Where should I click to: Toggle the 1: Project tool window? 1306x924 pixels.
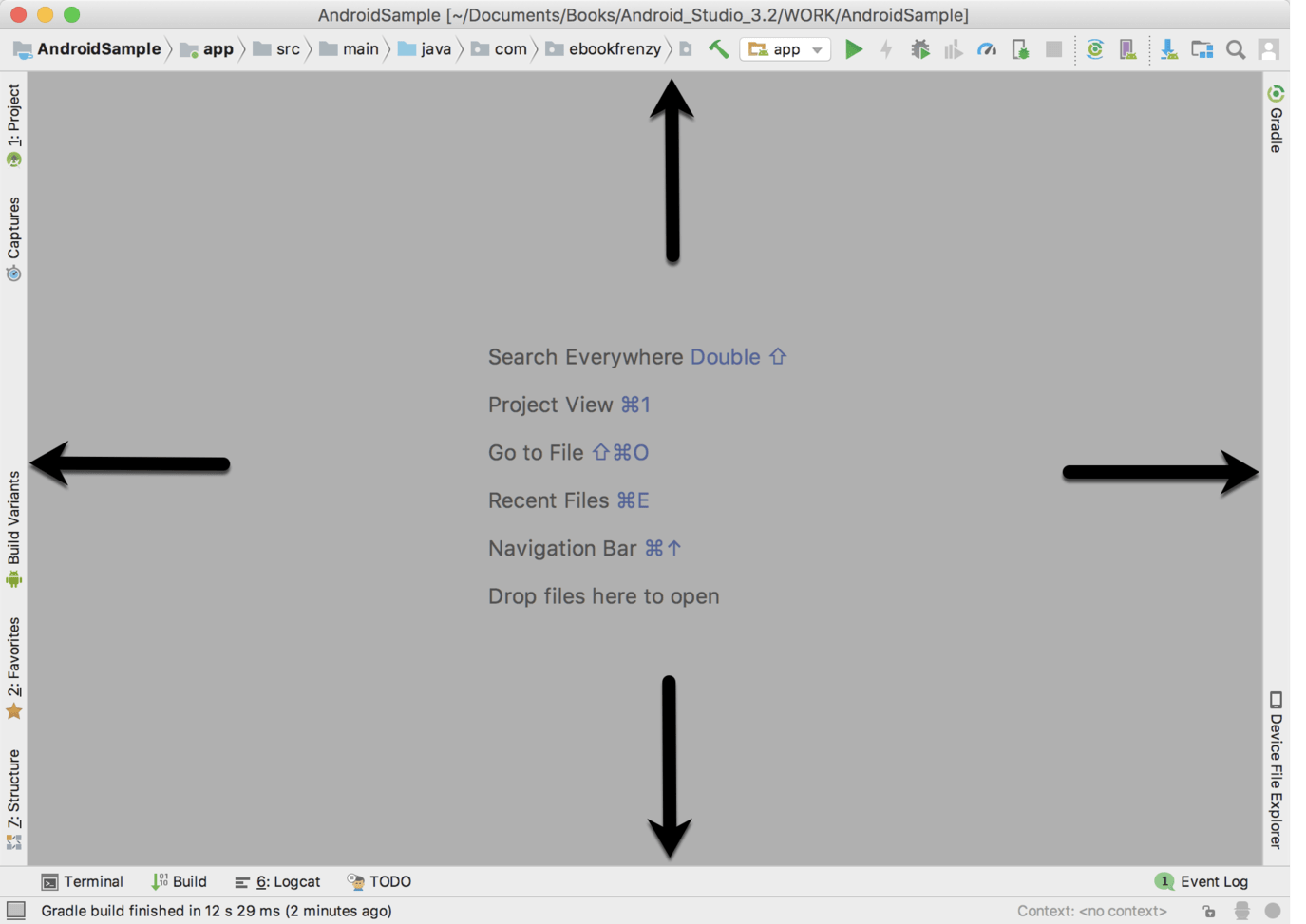(14, 124)
